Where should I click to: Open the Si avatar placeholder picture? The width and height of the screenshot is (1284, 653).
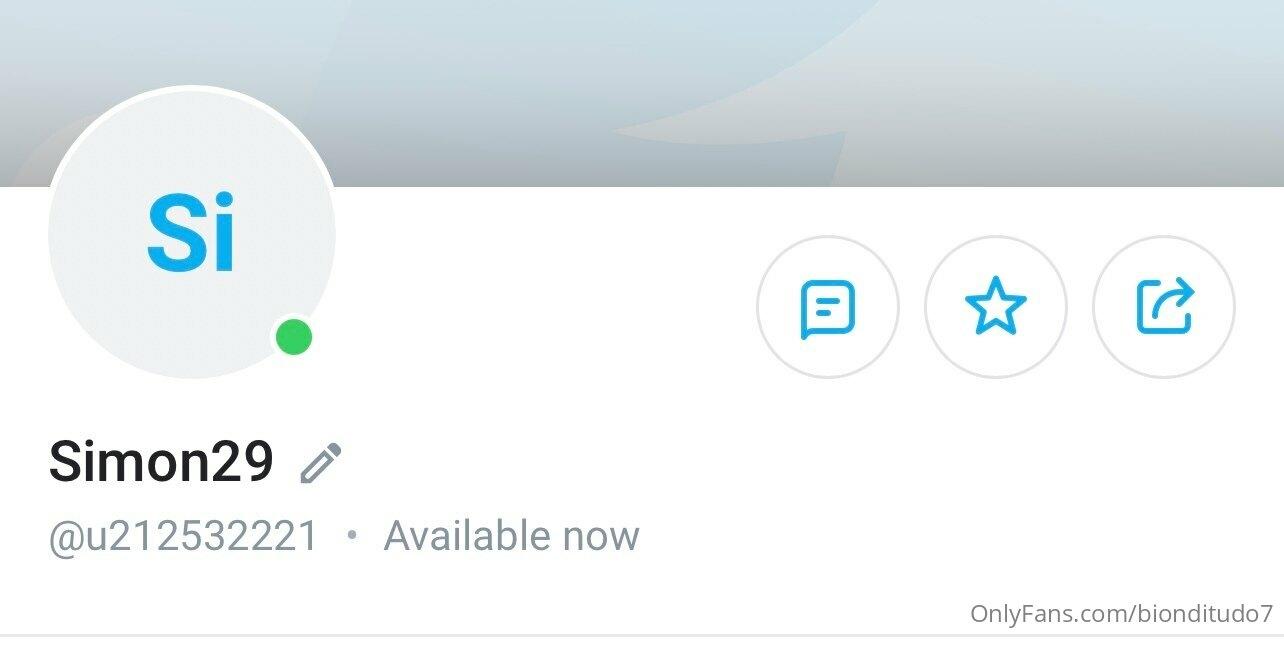(192, 234)
